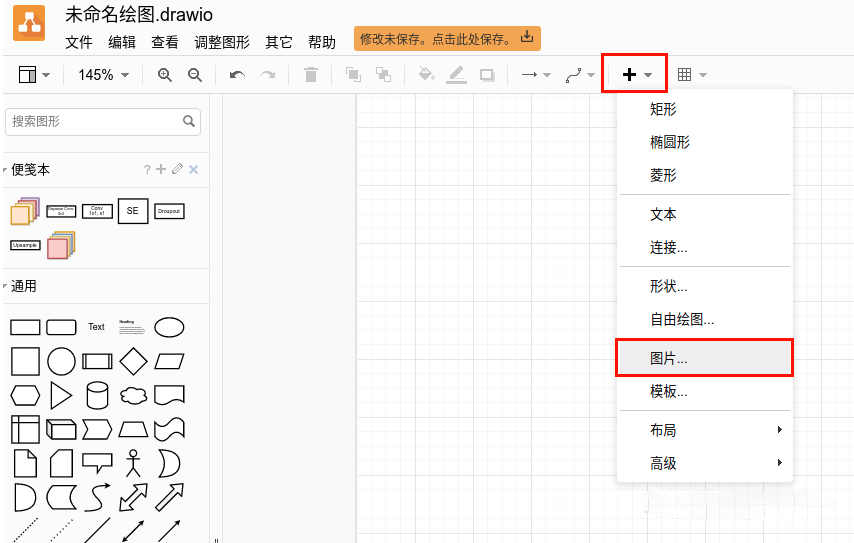Expand the 布局 submenu
Viewport: 854px width, 543px height.
(704, 430)
